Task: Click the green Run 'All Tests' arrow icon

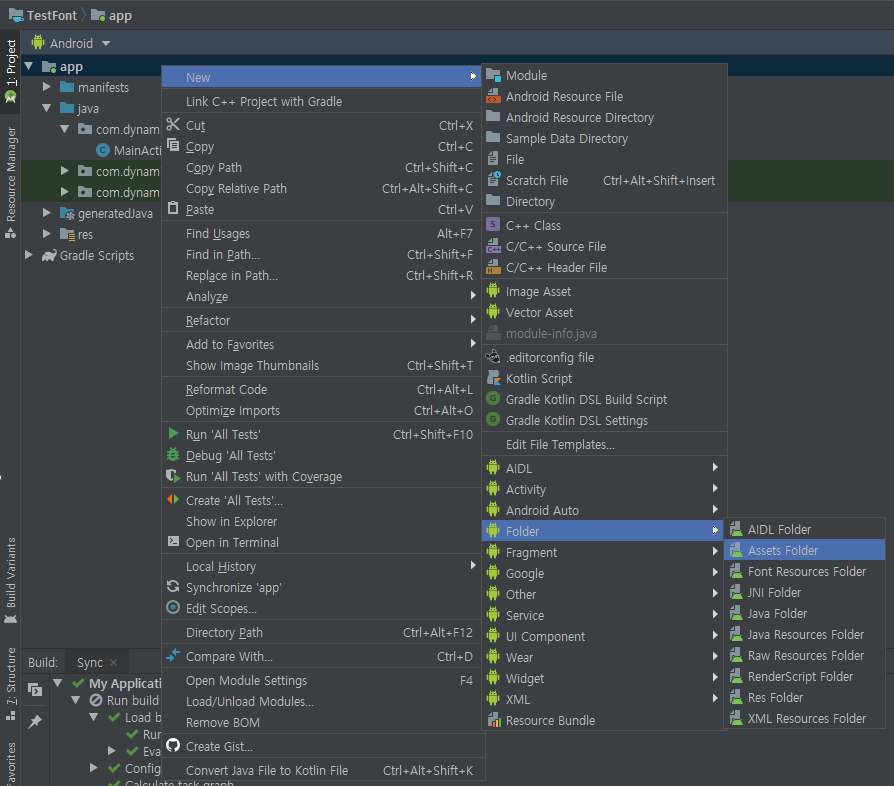Action: pyautogui.click(x=173, y=433)
